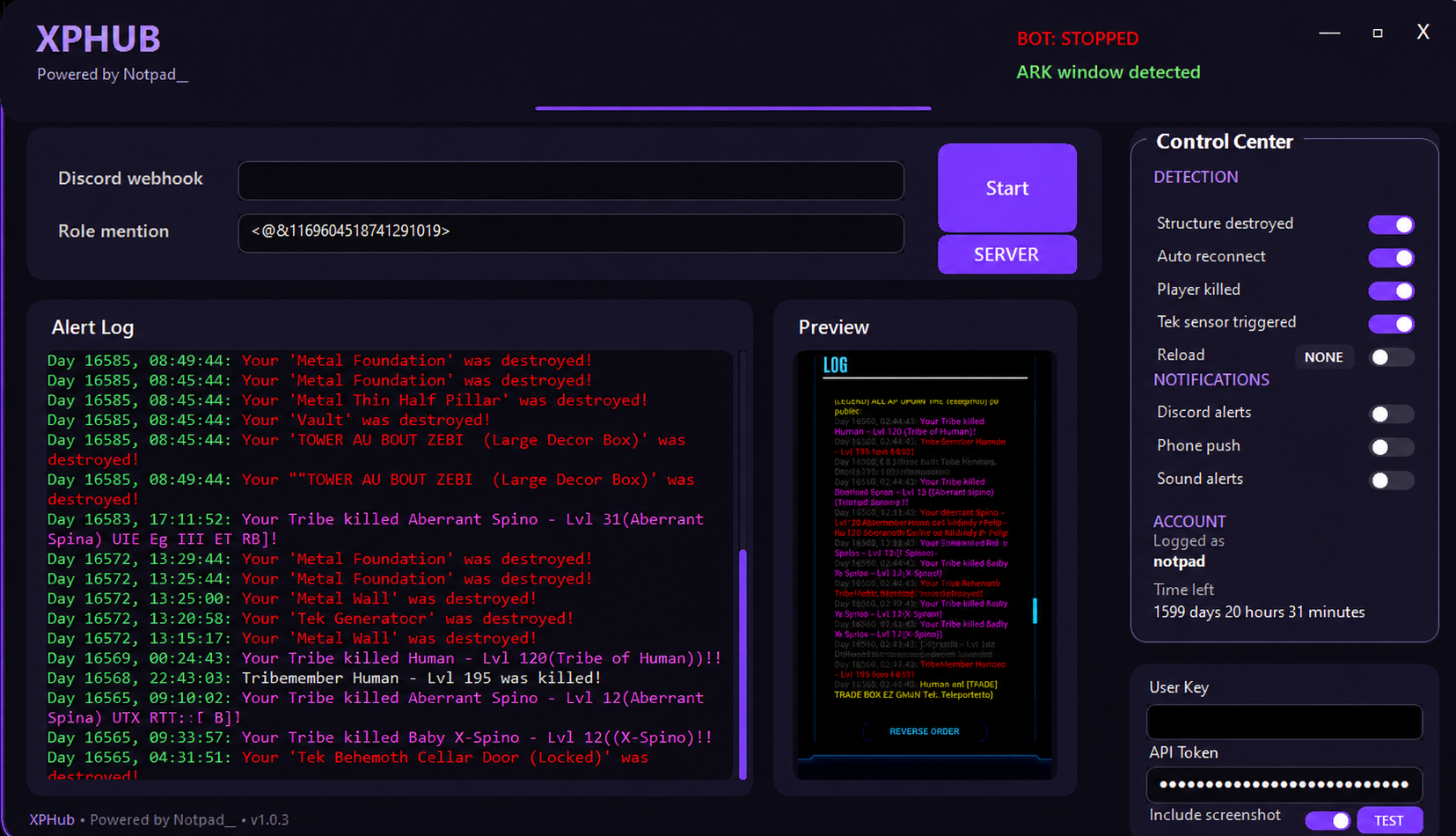Viewport: 1456px width, 836px height.
Task: Click 'Human - Lvl 120(Tribe of Human)' log entry
Action: tap(384, 657)
